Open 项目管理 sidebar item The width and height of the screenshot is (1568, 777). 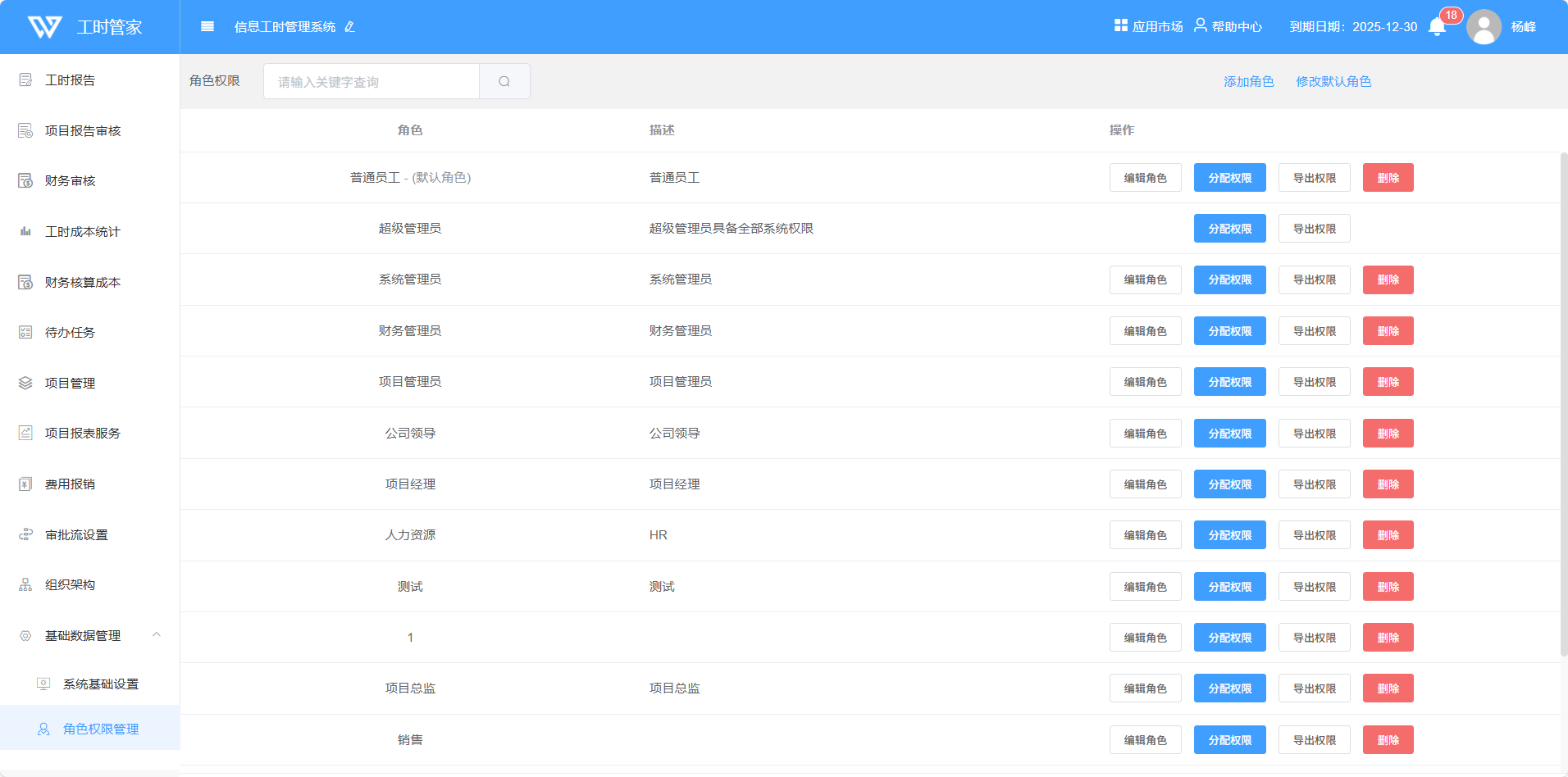[70, 383]
